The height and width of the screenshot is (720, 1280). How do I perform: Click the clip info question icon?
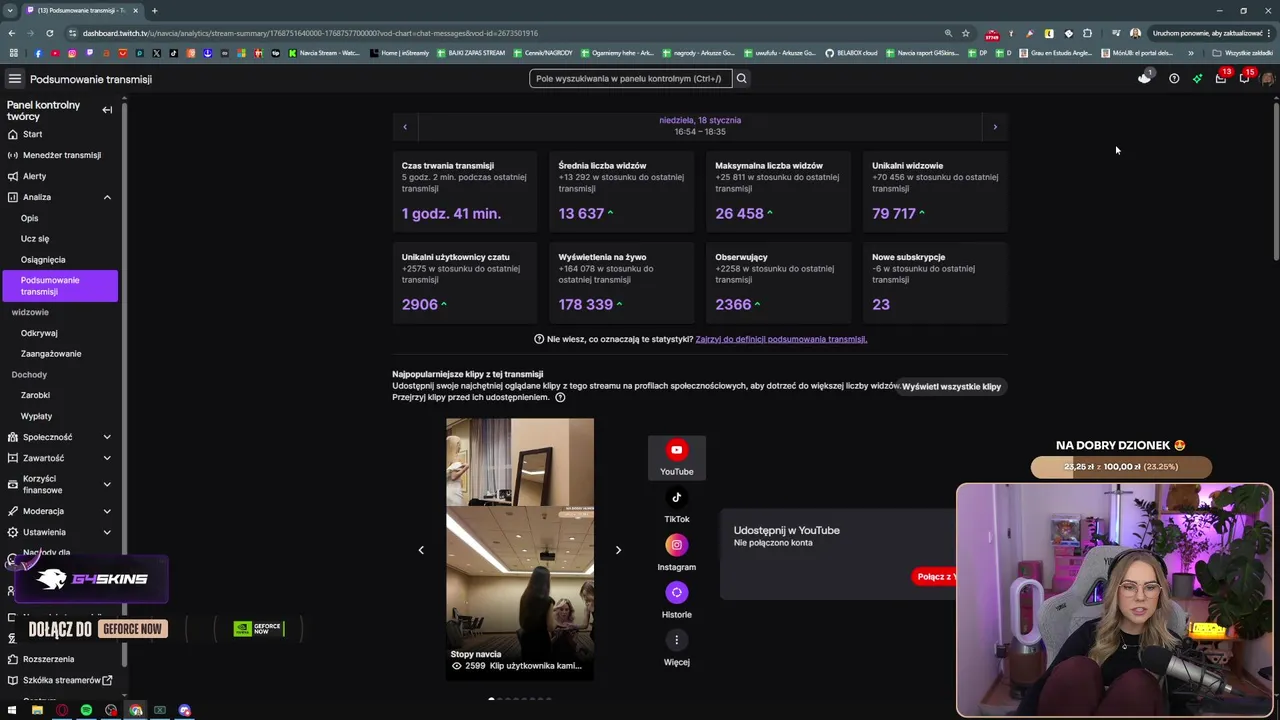coord(560,397)
